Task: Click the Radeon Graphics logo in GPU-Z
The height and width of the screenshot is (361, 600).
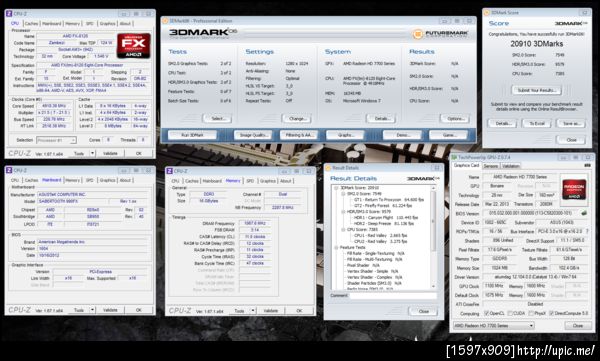Action: click(x=574, y=189)
